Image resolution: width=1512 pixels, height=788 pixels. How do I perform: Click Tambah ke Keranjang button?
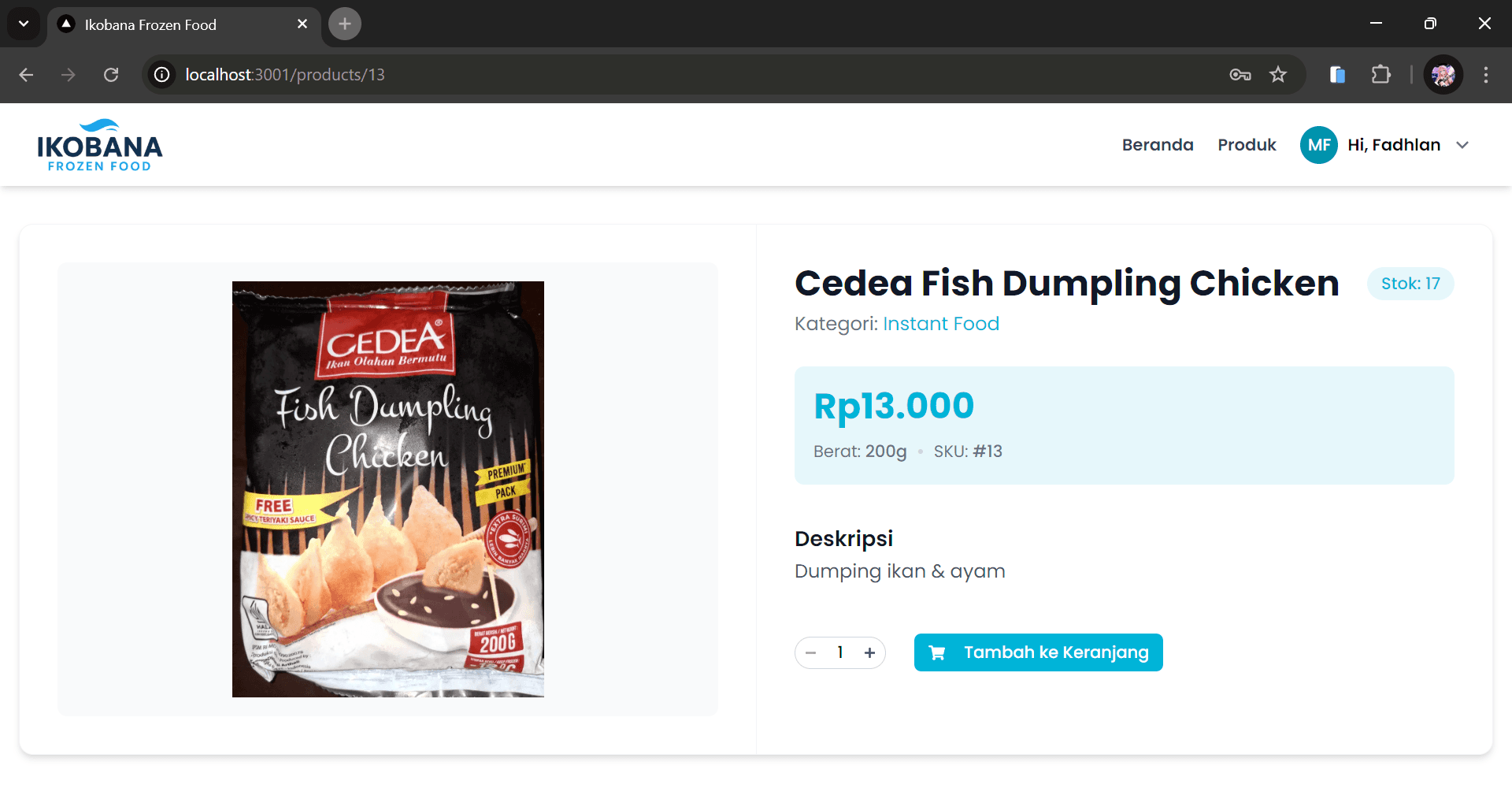1038,652
